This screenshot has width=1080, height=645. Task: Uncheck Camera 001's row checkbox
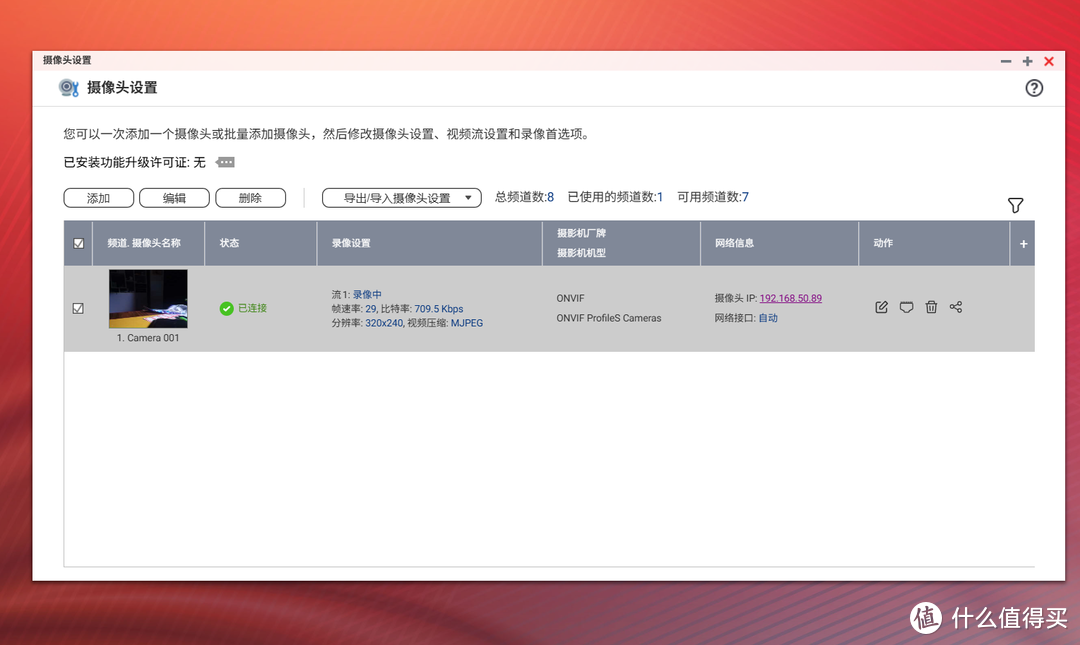tap(78, 308)
